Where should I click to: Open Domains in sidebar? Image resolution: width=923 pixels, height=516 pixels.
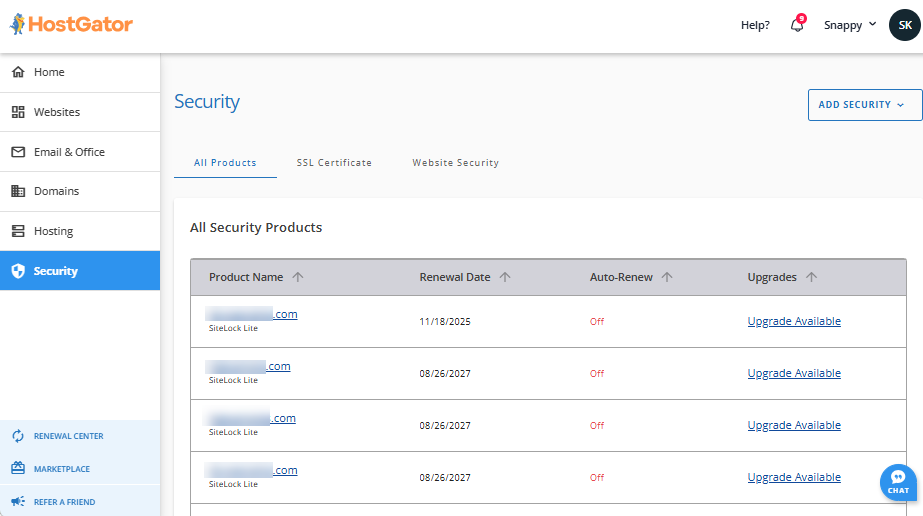coord(80,191)
